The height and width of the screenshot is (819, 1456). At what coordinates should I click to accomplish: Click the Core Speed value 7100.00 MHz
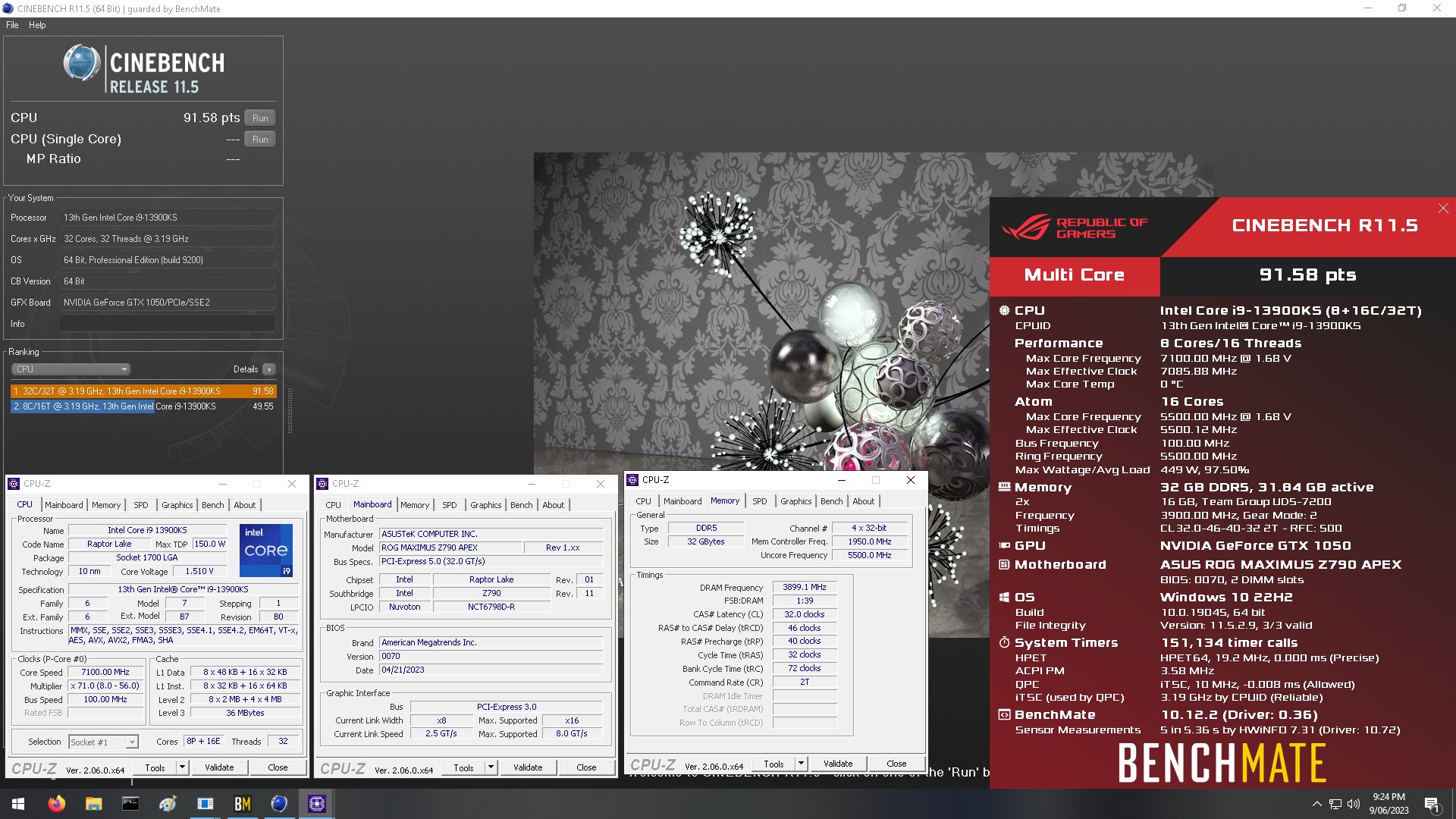tap(105, 672)
